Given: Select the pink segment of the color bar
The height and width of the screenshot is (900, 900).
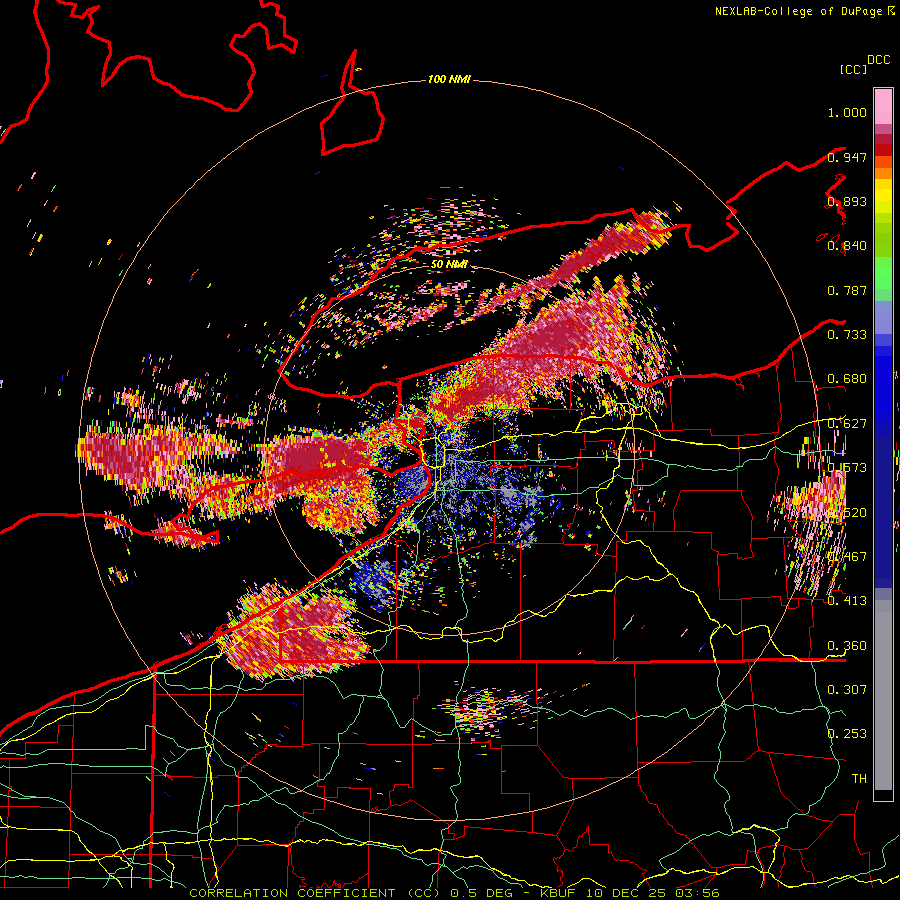Looking at the screenshot, I should [x=883, y=106].
